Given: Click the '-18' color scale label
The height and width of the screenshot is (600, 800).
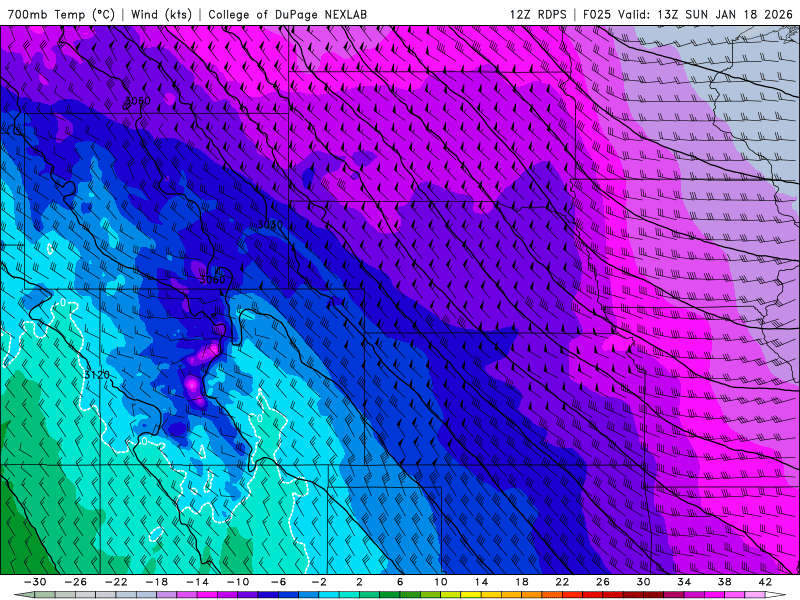Looking at the screenshot, I should (x=157, y=582).
